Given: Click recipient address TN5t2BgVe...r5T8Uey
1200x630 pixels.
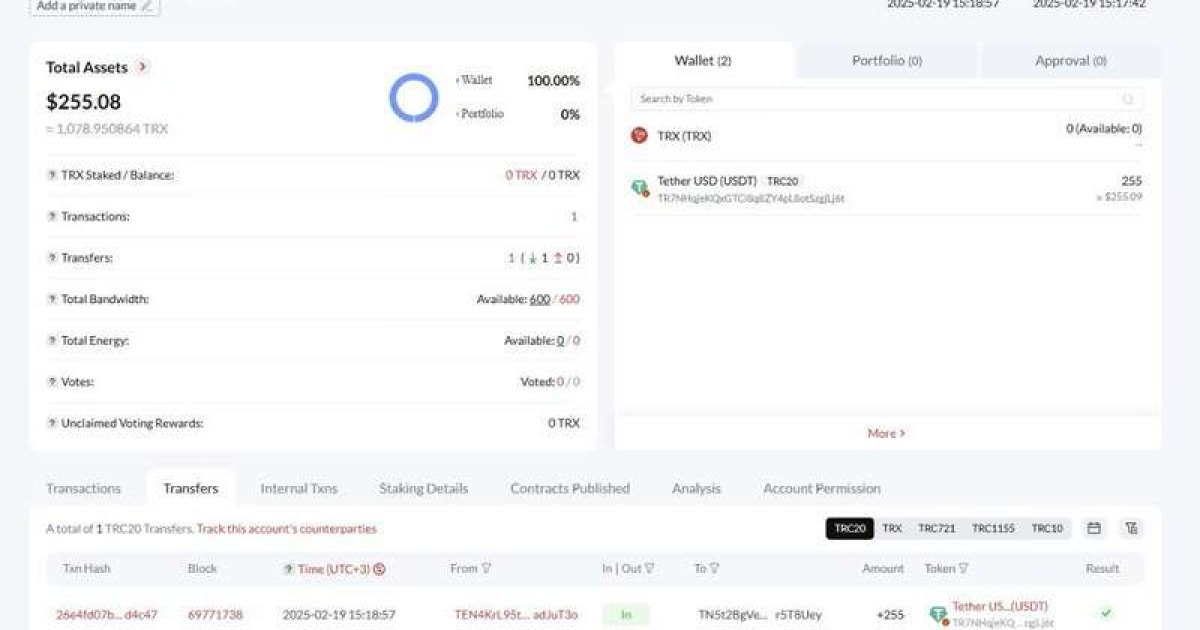Looking at the screenshot, I should point(760,614).
